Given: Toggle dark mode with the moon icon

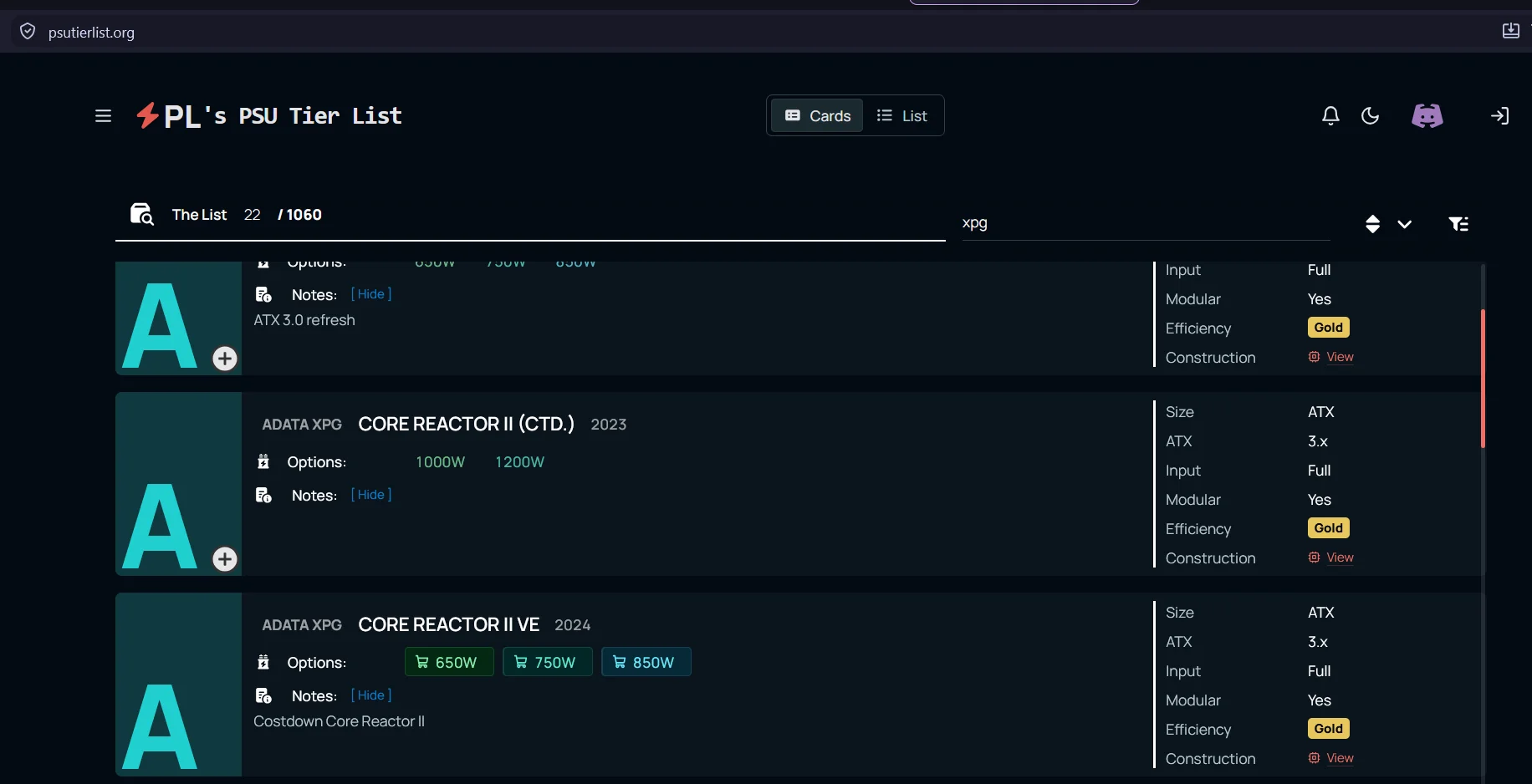Looking at the screenshot, I should [1370, 116].
